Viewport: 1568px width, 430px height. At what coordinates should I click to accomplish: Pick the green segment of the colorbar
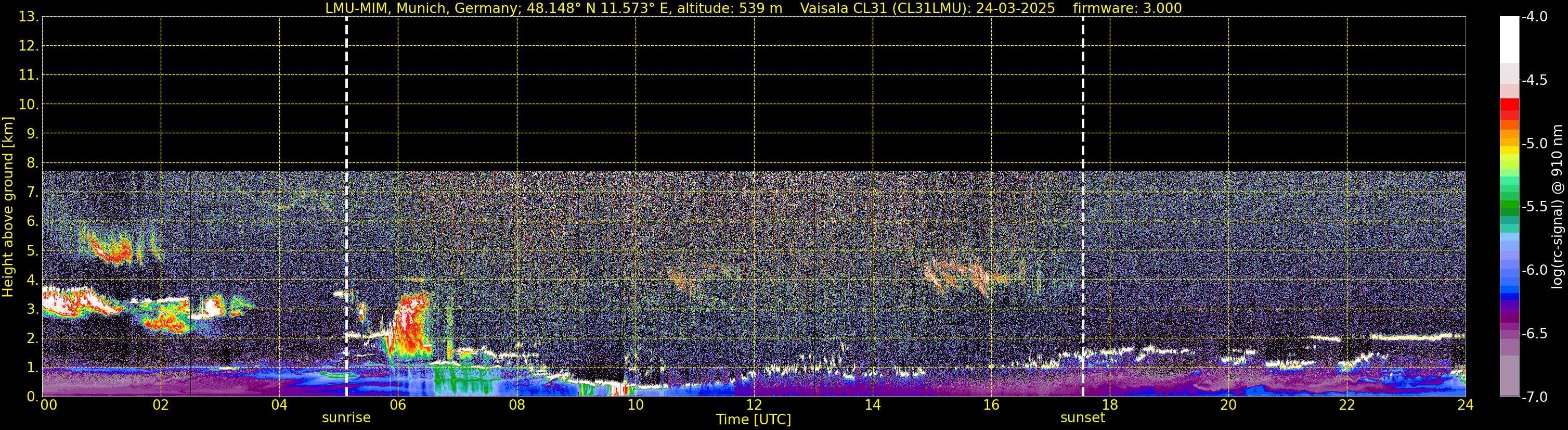(x=1509, y=207)
